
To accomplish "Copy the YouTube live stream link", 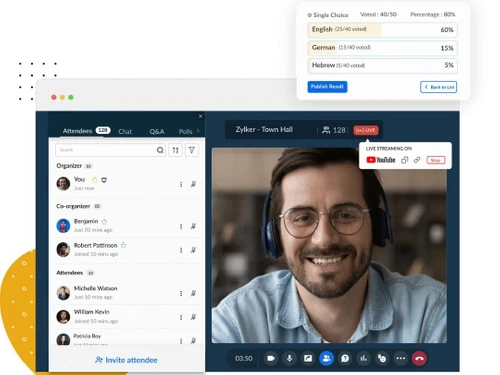I will [405, 160].
